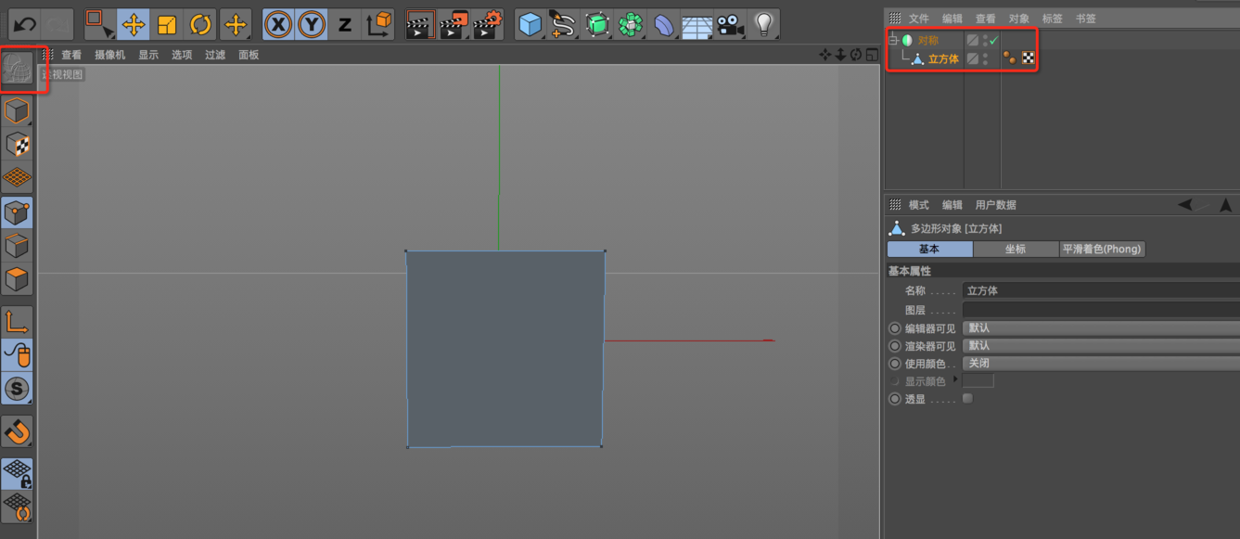Switch to Points mode
The image size is (1240, 539).
[17, 212]
